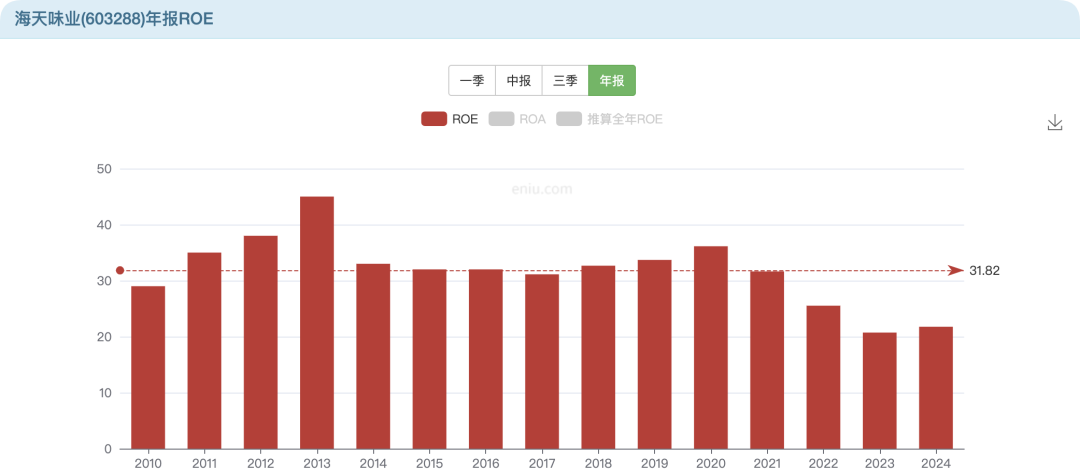Click the gray ROA legend swatch

coord(501,119)
